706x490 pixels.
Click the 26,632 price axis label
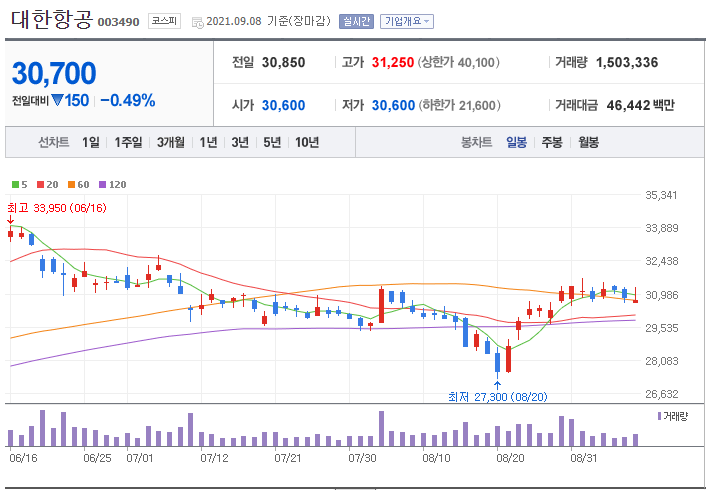pos(661,394)
